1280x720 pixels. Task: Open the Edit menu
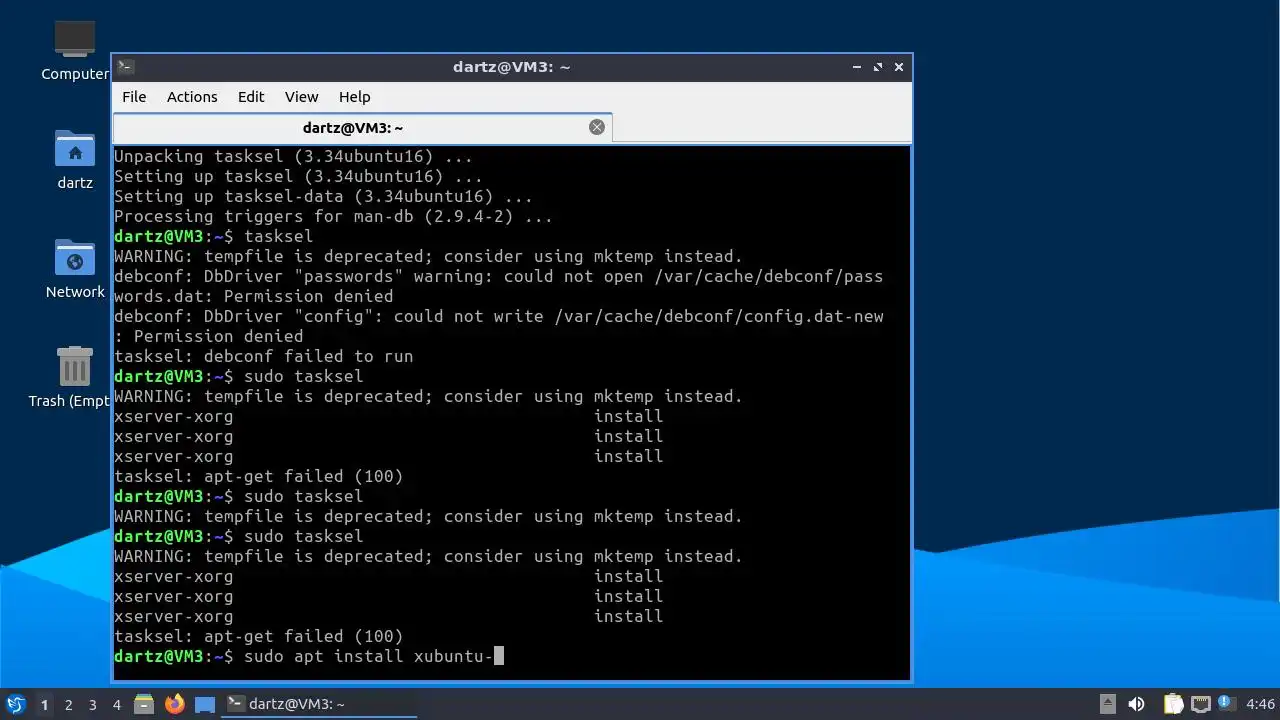251,97
